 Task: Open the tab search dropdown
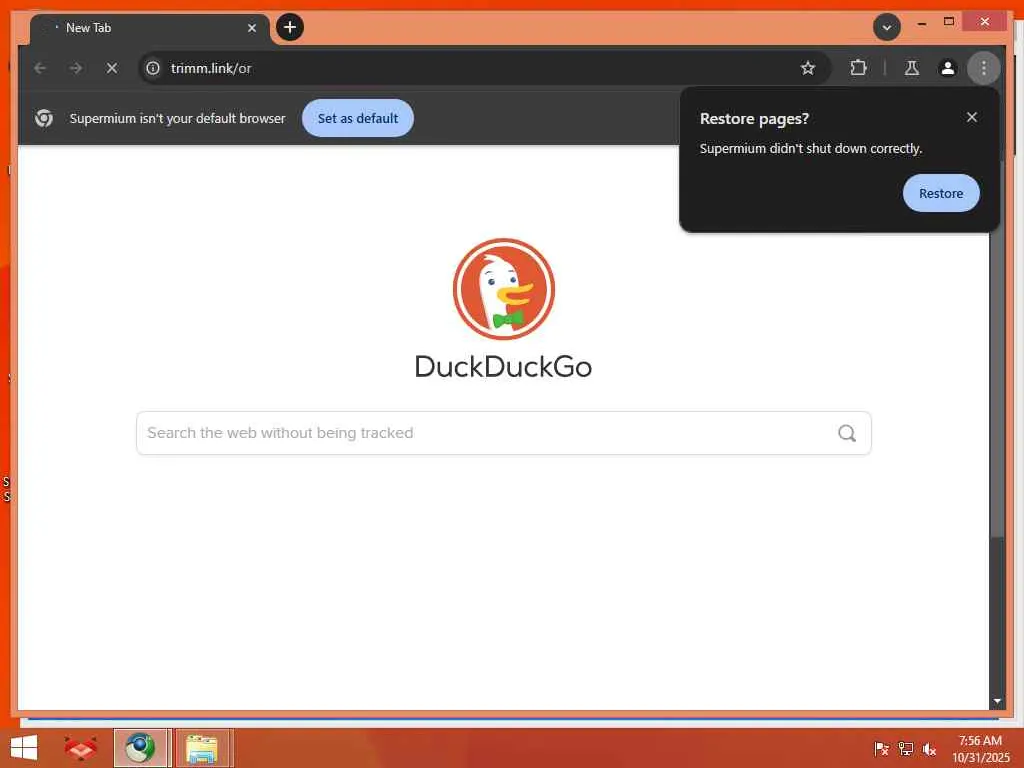(x=887, y=27)
